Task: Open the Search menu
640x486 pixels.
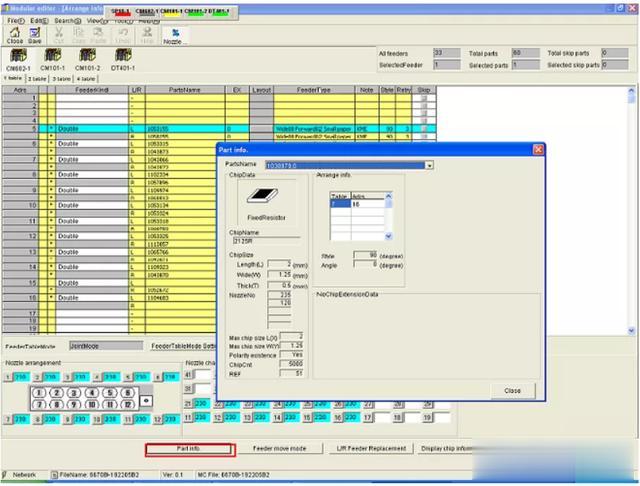Action: [67, 20]
